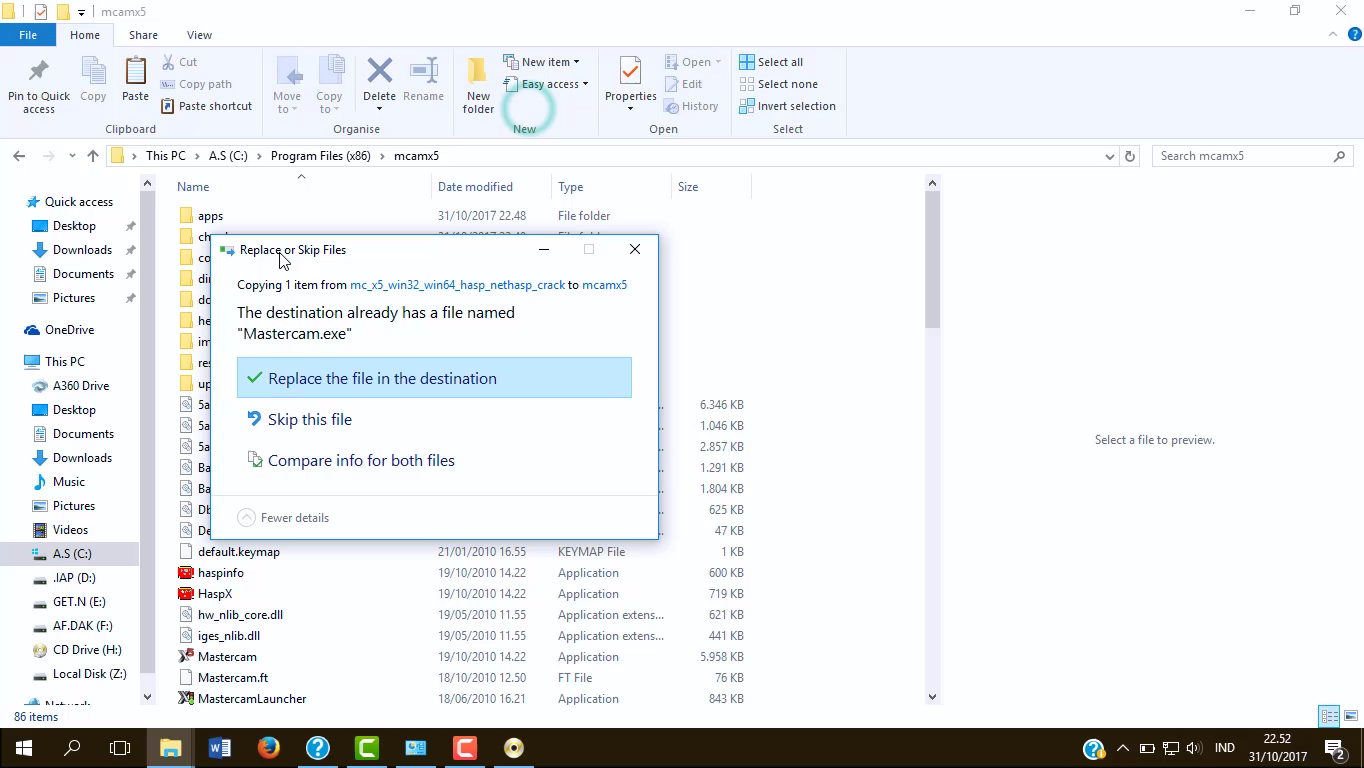Viewport: 1364px width, 768px height.
Task: Switch to the Share ribbon tab
Action: (143, 35)
